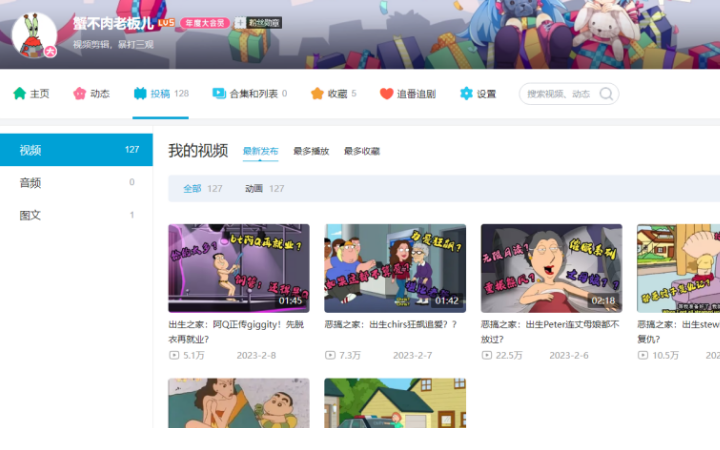The image size is (720, 450).
Task: Open title 恶搞之家：出生chirs狂飙追爱
Action: tap(391, 324)
